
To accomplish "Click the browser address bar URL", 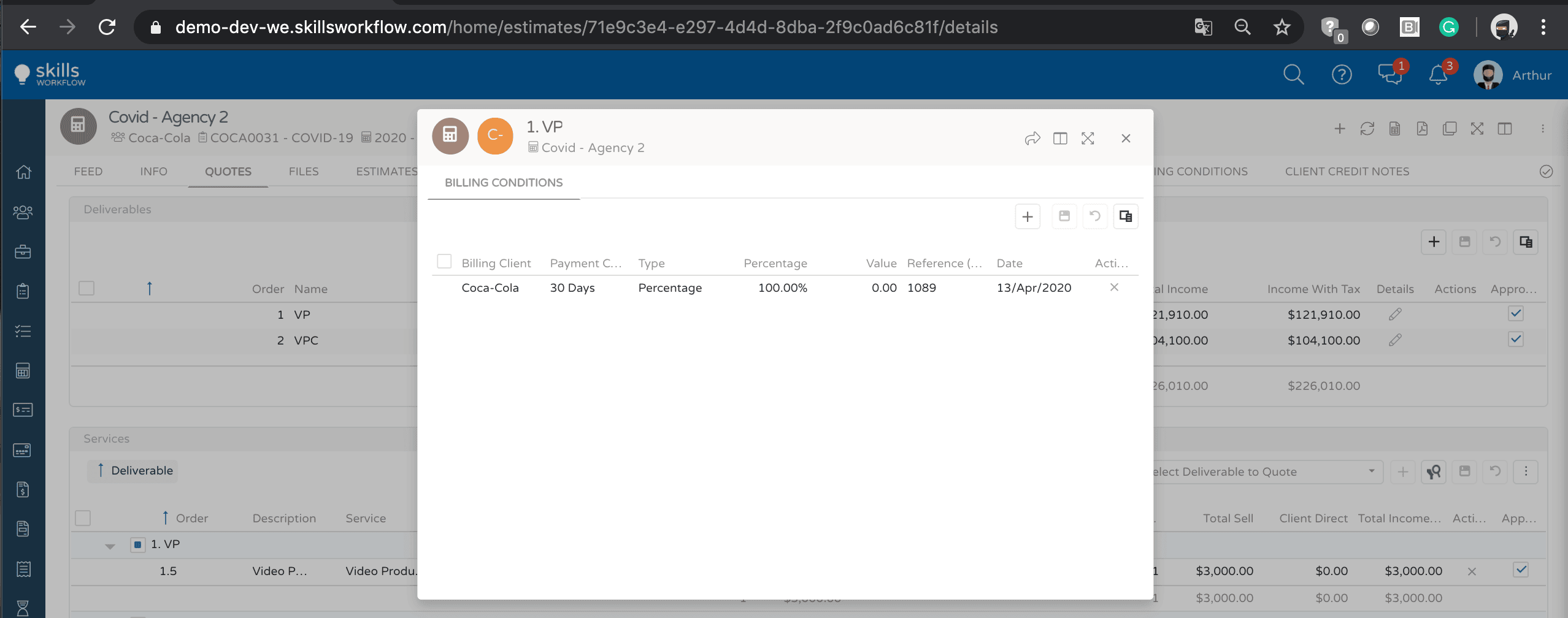I will click(586, 27).
